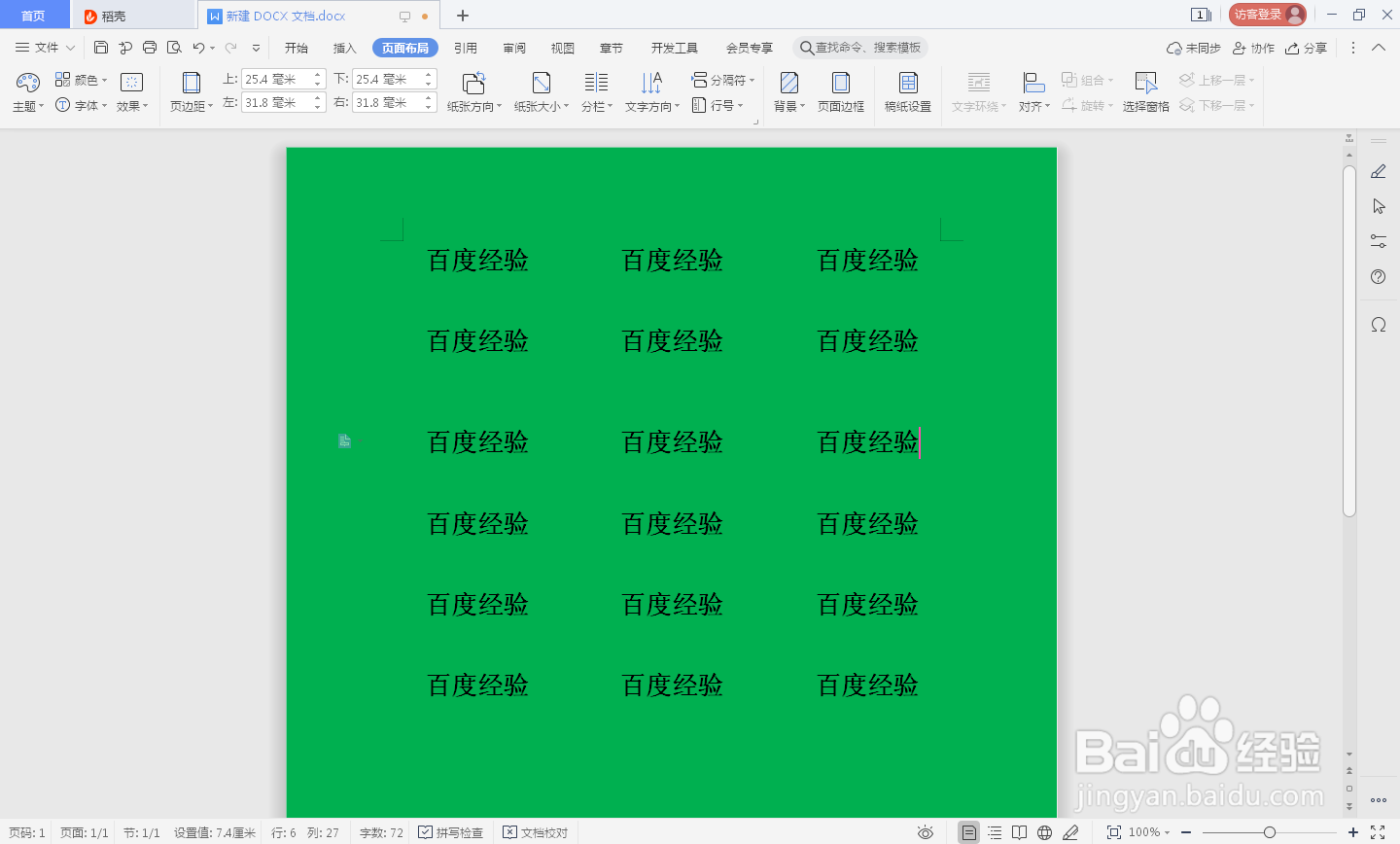The image size is (1400, 844).
Task: Toggle 文档校对 document proofing
Action: coord(536,832)
